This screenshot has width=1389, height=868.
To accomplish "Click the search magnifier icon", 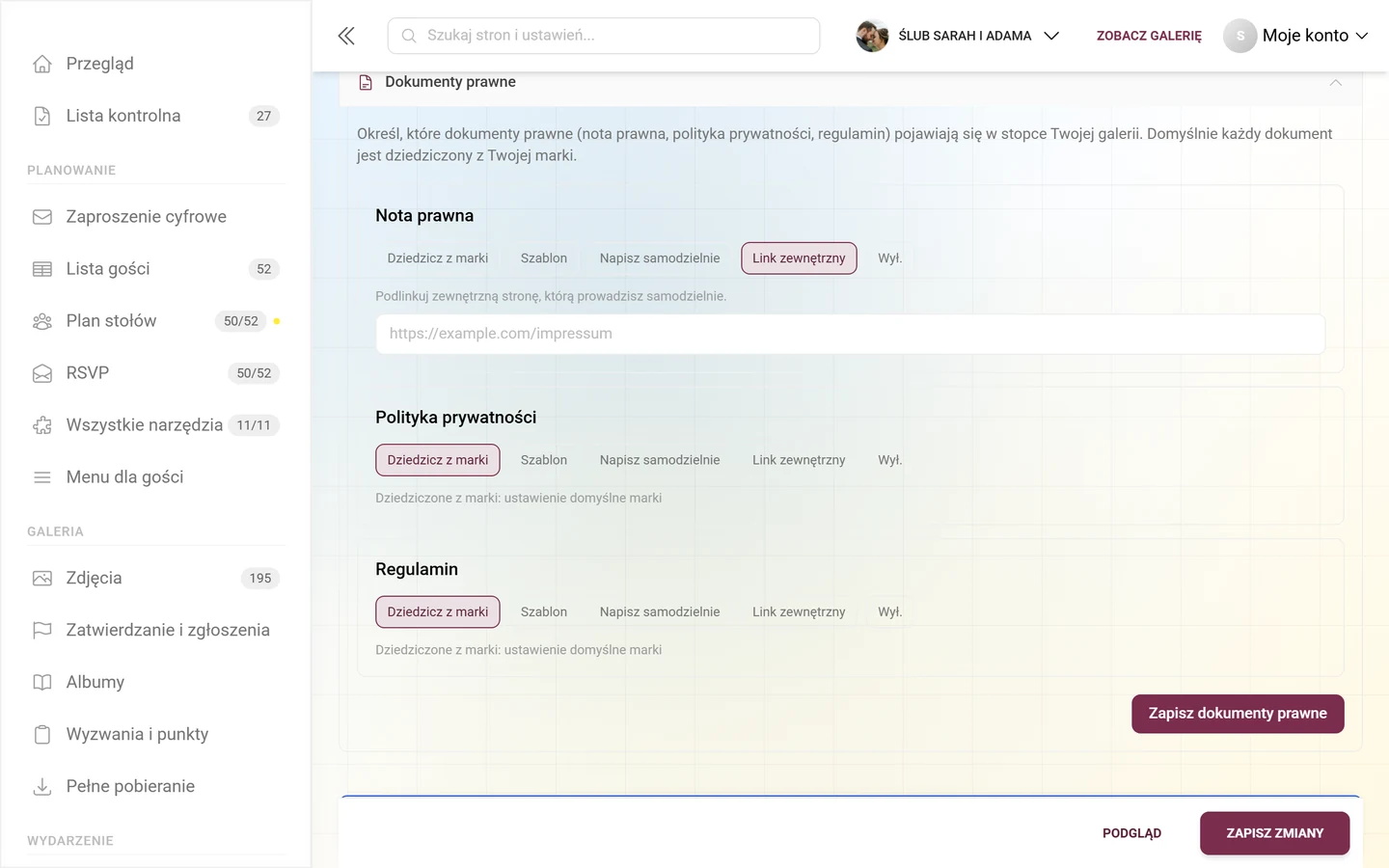I will click(x=409, y=36).
